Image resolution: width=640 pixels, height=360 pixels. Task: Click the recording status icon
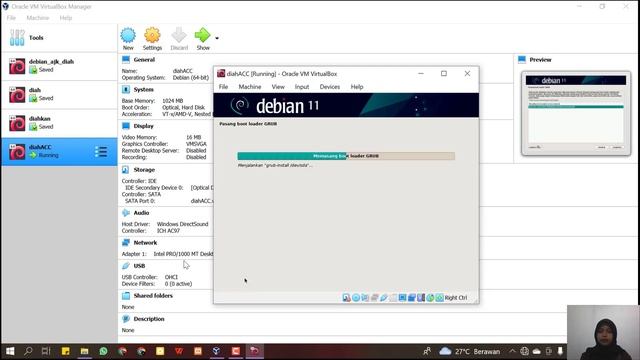pos(411,298)
